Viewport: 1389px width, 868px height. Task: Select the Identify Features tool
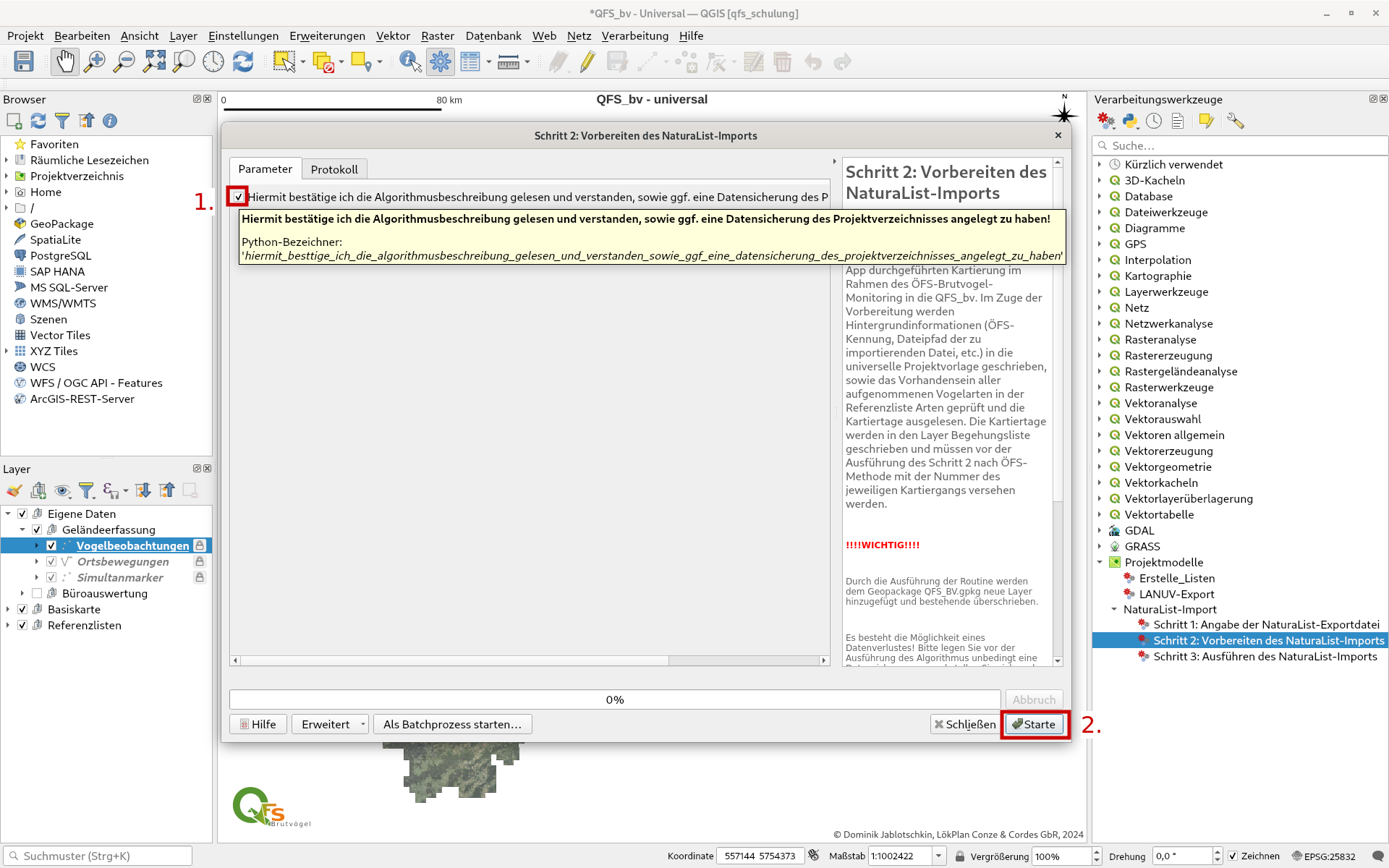[410, 62]
